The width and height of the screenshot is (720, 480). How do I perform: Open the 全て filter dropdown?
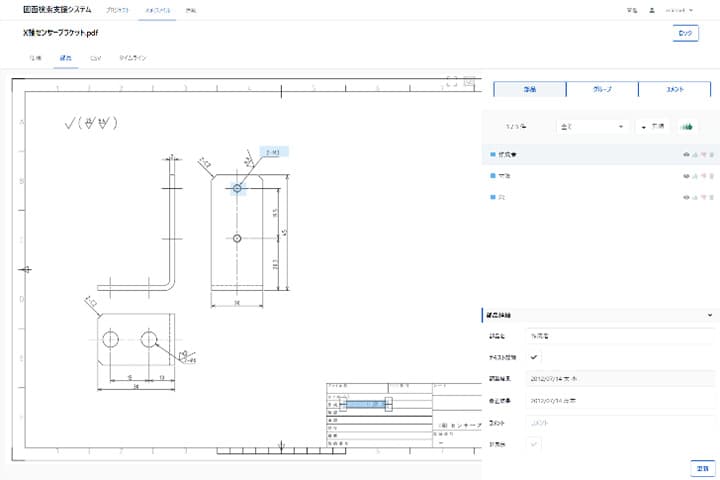[592, 126]
